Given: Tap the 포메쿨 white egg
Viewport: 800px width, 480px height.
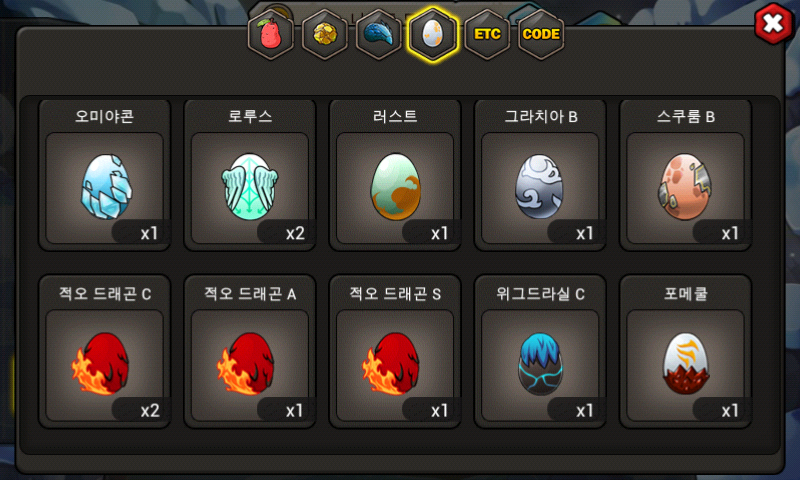Looking at the screenshot, I should pyautogui.click(x=685, y=352).
